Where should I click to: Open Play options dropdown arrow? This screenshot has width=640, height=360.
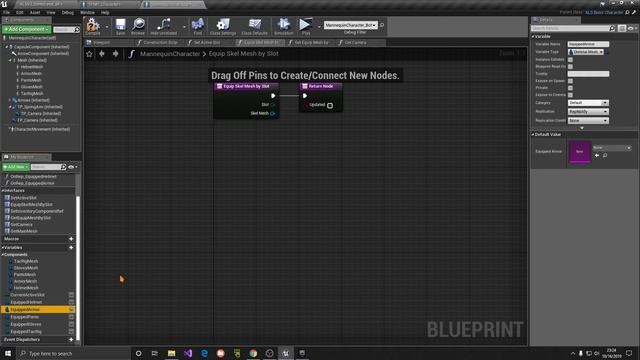coord(319,27)
